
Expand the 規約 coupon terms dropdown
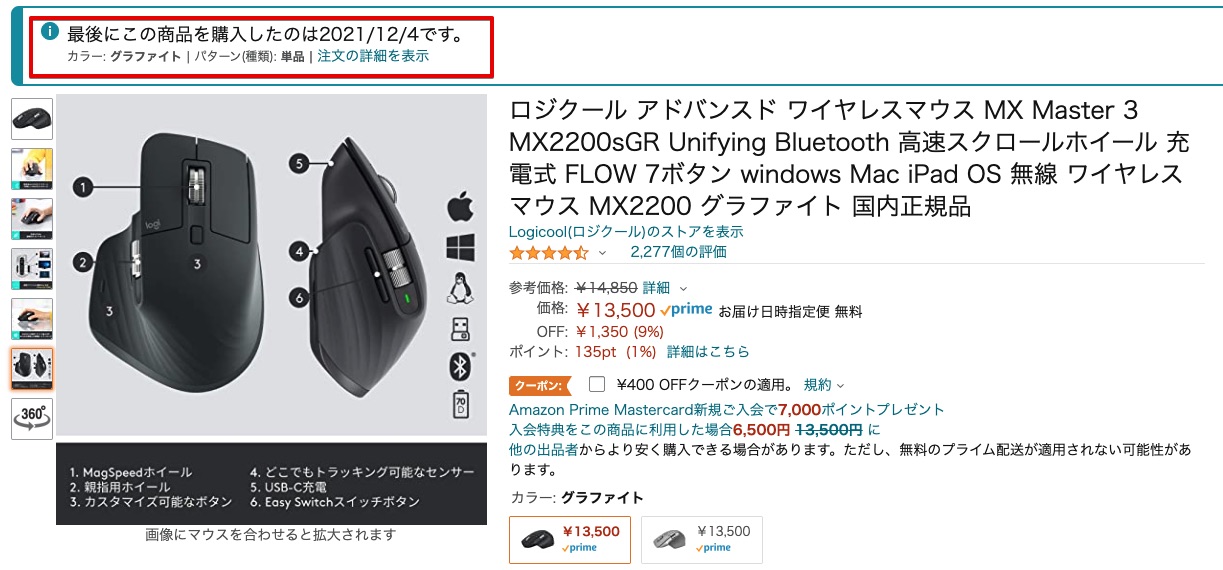[x=824, y=385]
